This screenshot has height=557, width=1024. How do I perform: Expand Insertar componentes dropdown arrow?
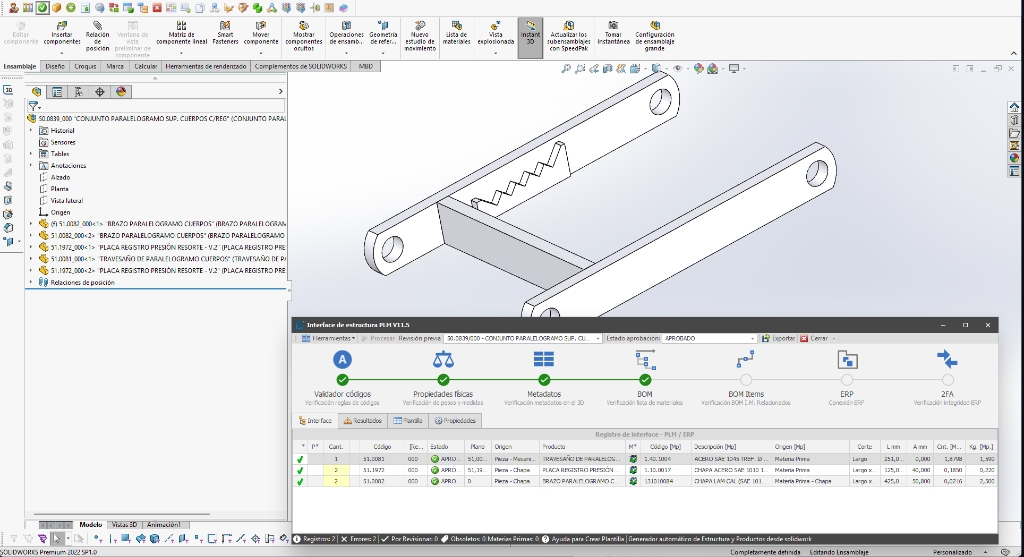point(62,53)
